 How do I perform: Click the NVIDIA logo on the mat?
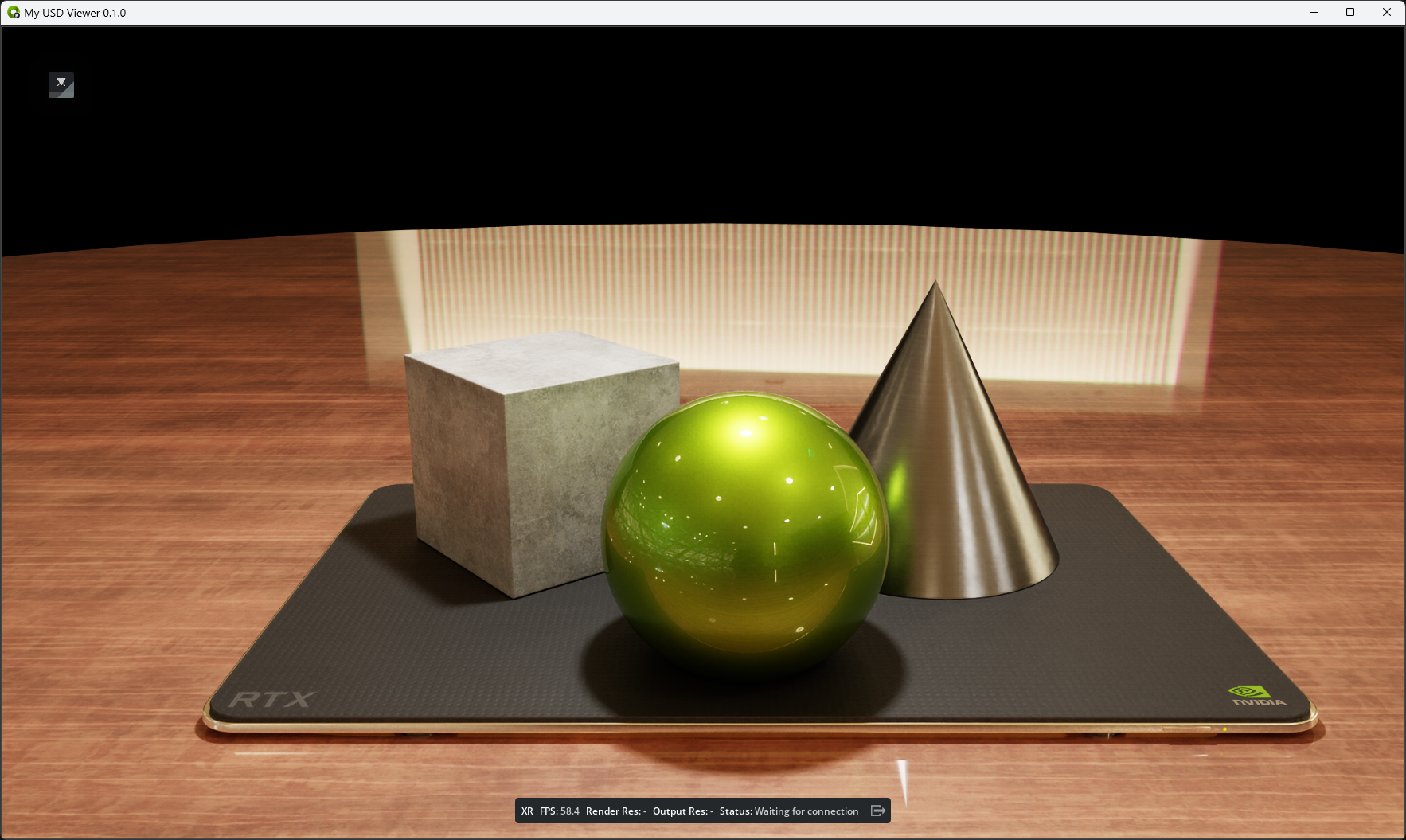[1258, 695]
